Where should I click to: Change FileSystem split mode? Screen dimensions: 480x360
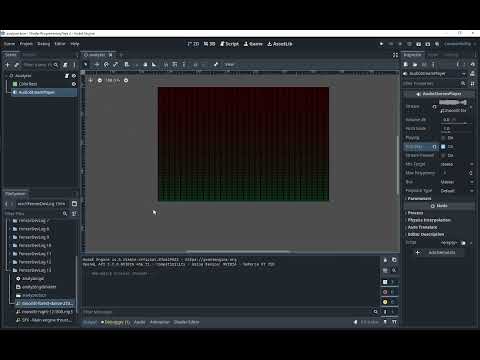pos(74,204)
